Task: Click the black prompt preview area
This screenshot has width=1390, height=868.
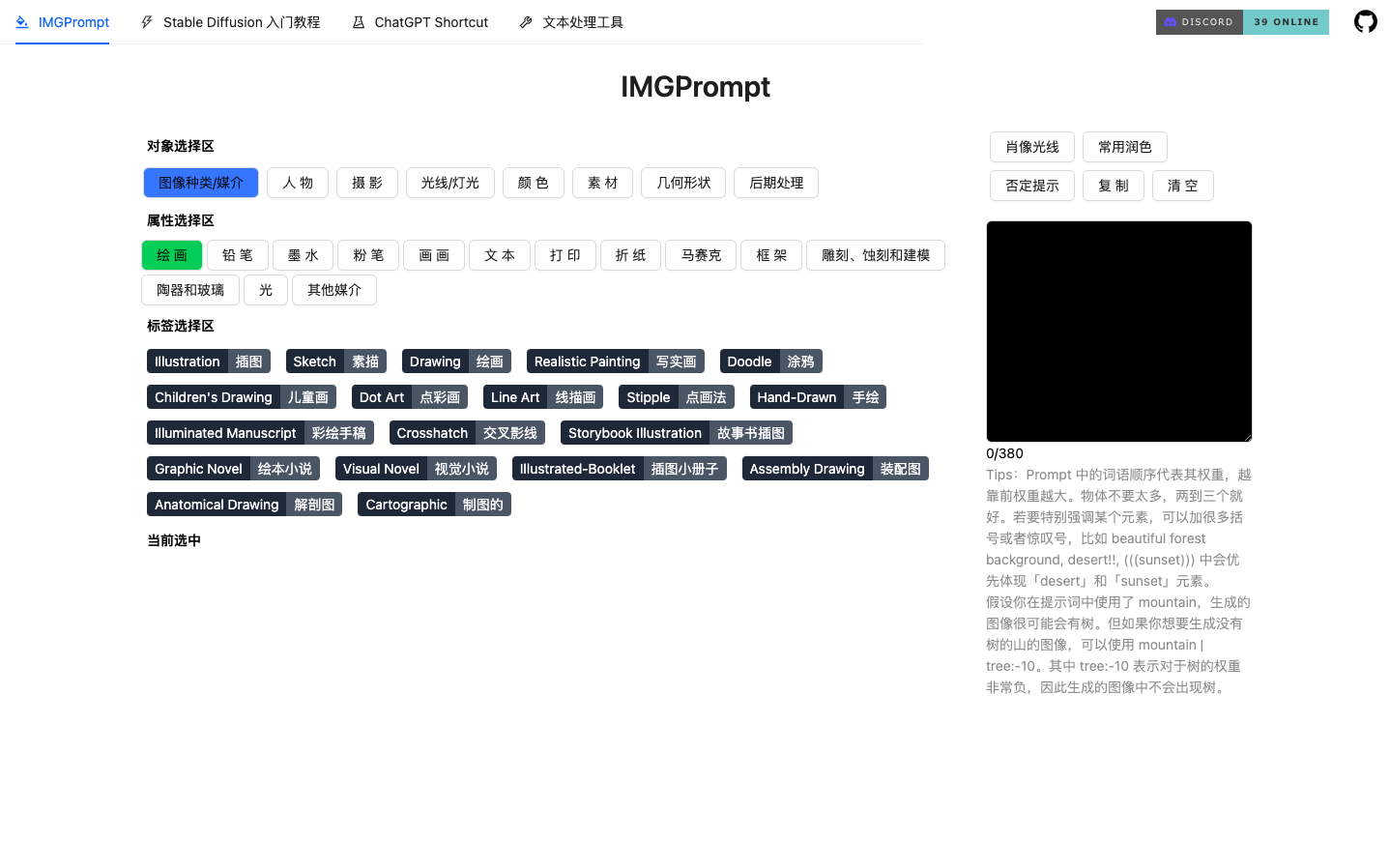Action: [1118, 331]
